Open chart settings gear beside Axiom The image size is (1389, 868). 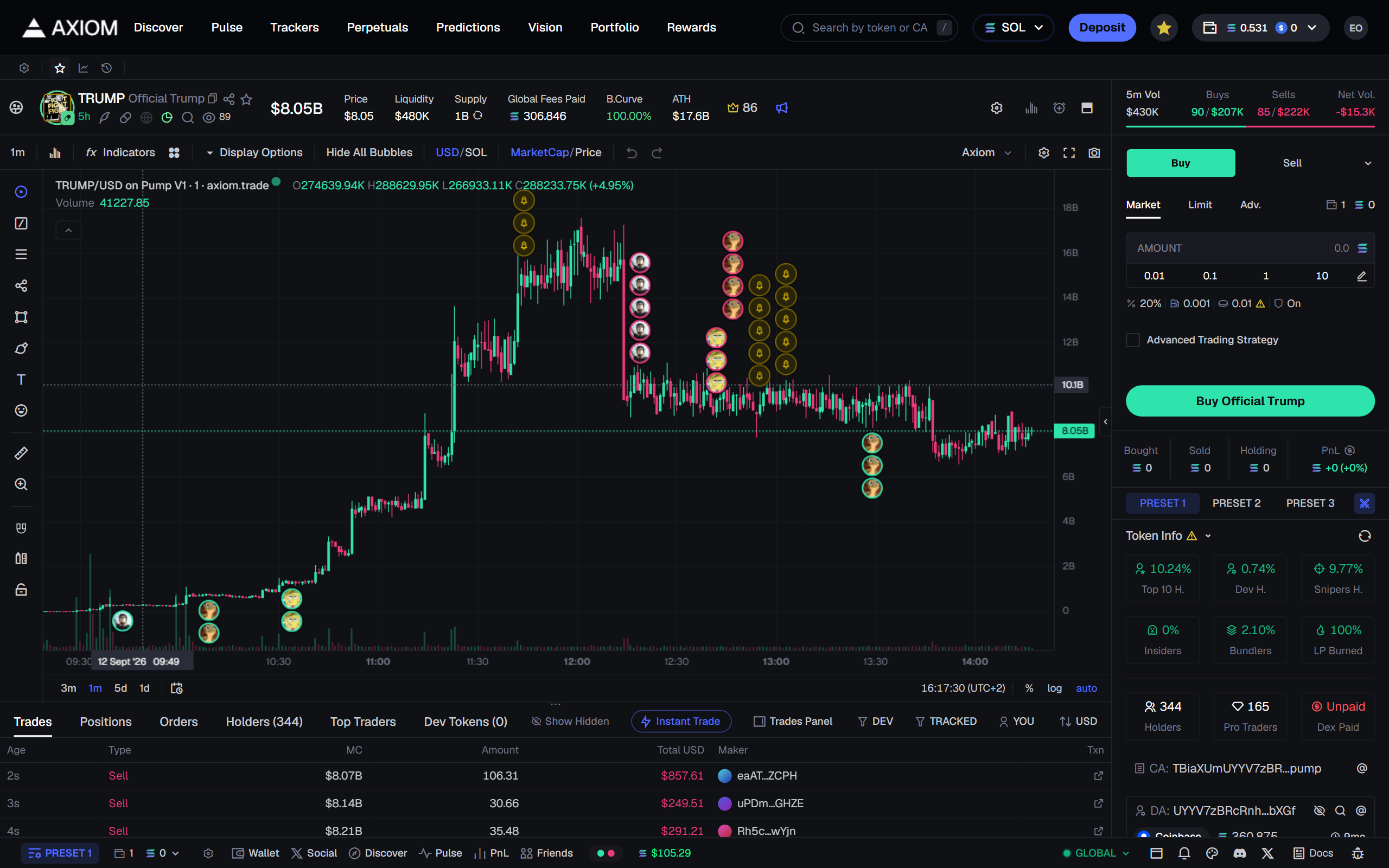[x=1044, y=152]
